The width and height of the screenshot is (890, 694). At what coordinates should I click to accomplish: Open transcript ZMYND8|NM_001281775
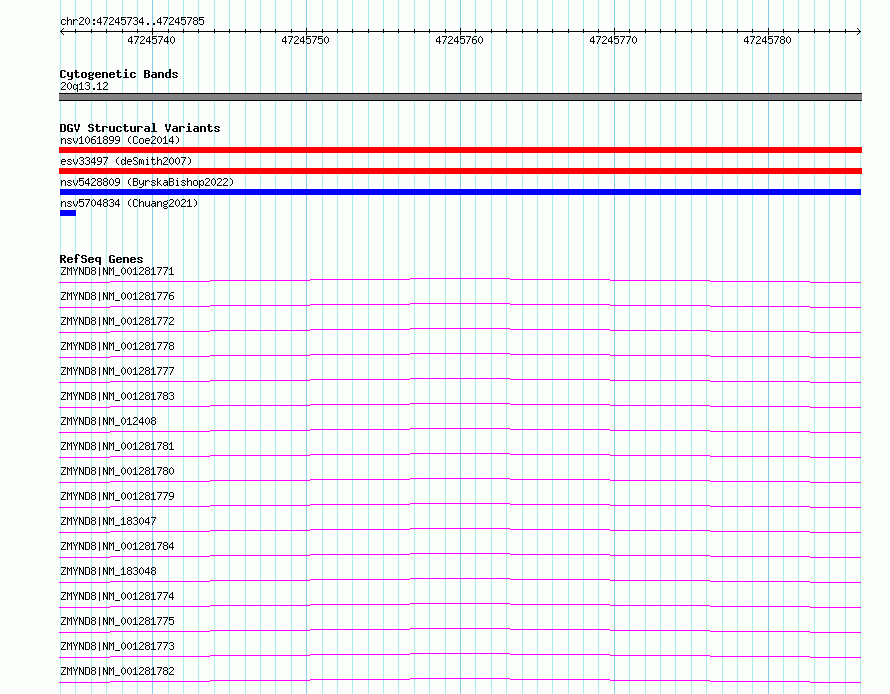pos(117,621)
